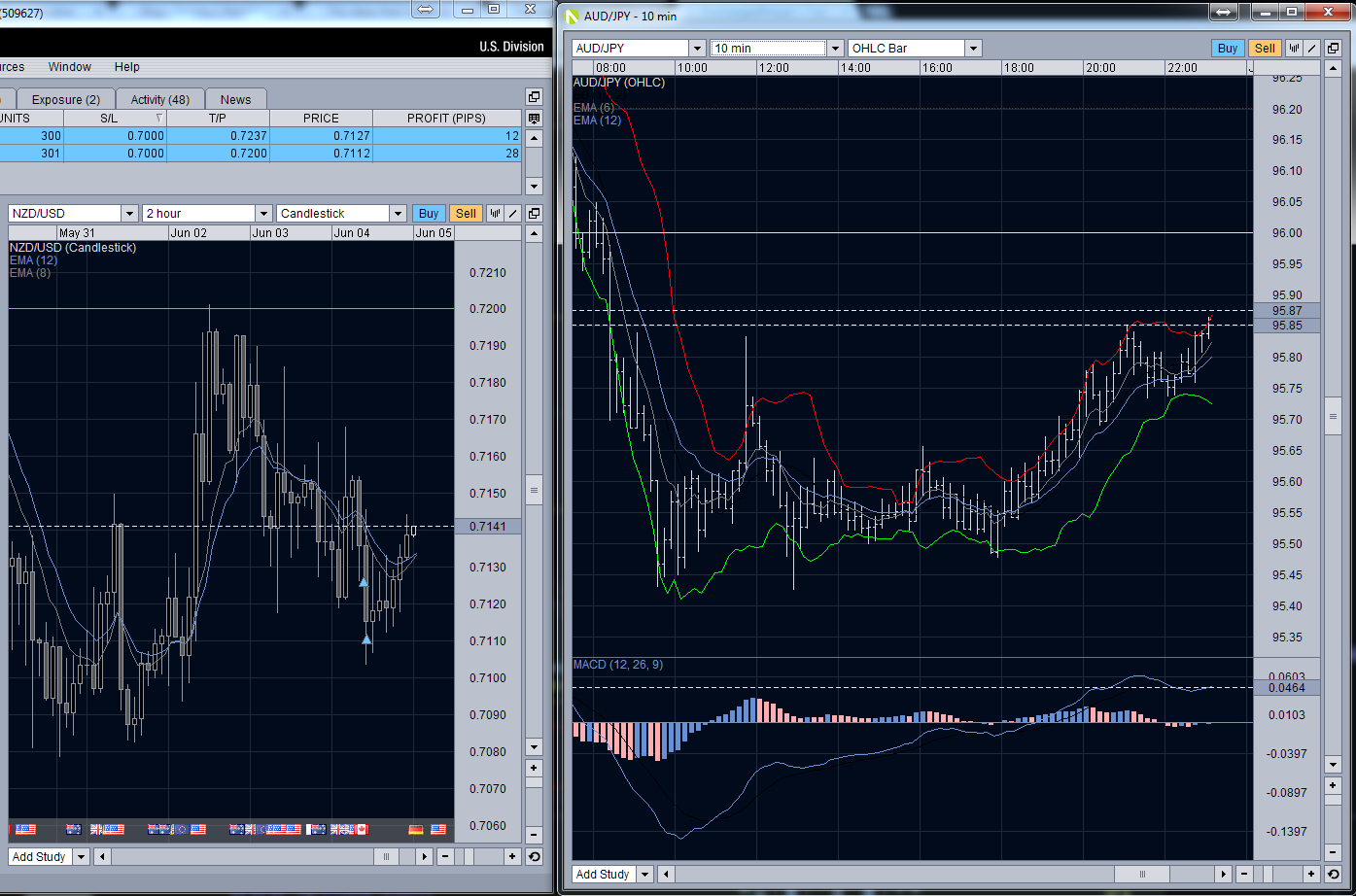Switch to the Activity (48) tab

coord(160,99)
